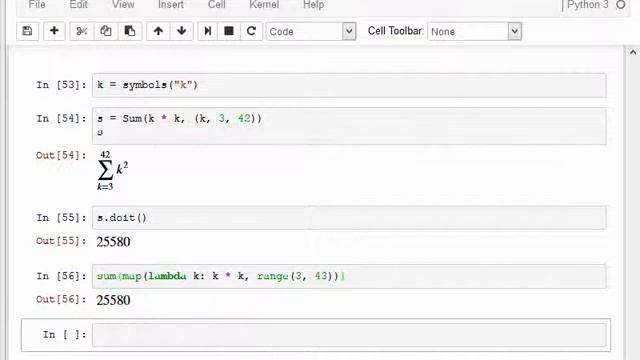640x360 pixels.
Task: Interrupt kernel with stop icon
Action: tap(229, 31)
